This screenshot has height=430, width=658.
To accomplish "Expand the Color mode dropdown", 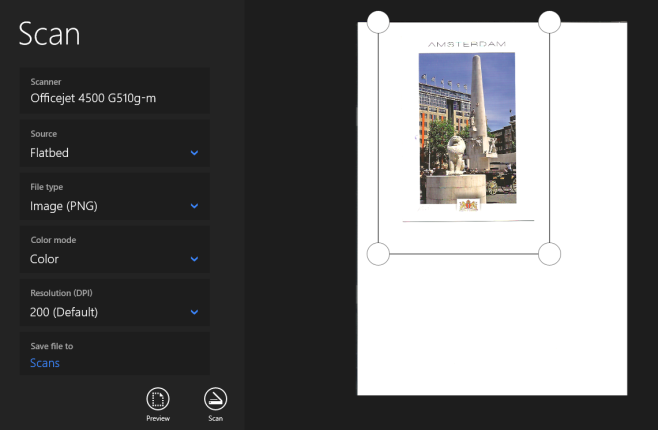I will click(114, 250).
